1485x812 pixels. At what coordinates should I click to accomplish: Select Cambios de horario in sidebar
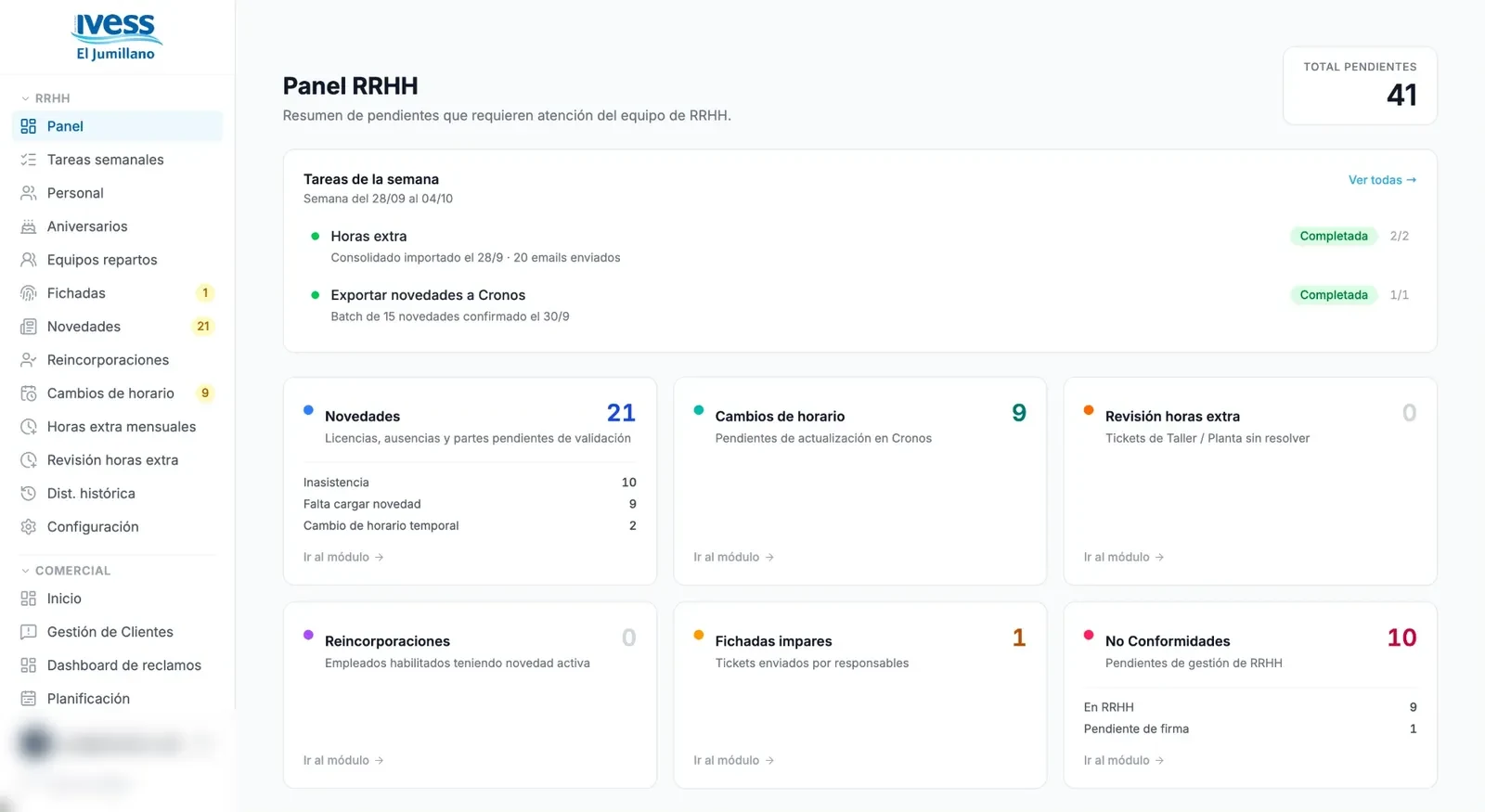click(117, 393)
